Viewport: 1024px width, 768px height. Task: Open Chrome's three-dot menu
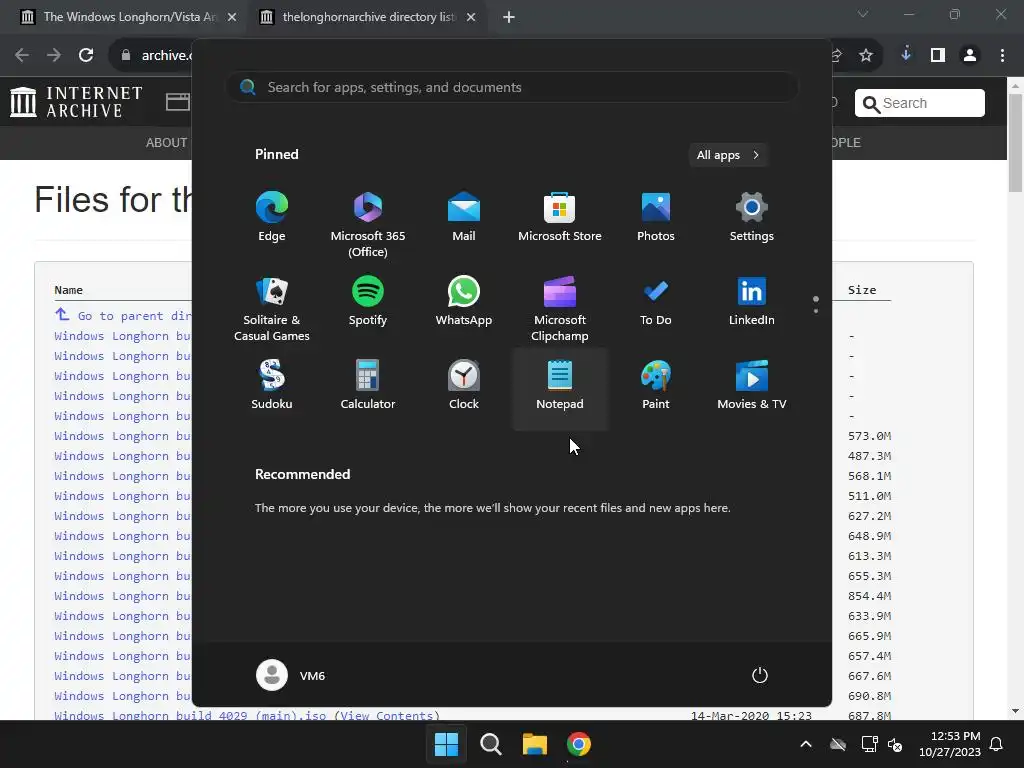[1002, 56]
